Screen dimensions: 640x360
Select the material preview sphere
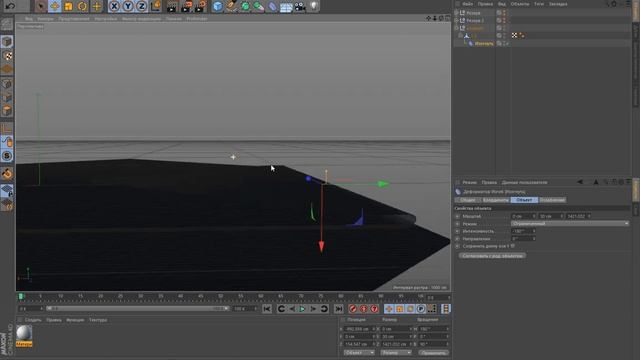(24, 333)
